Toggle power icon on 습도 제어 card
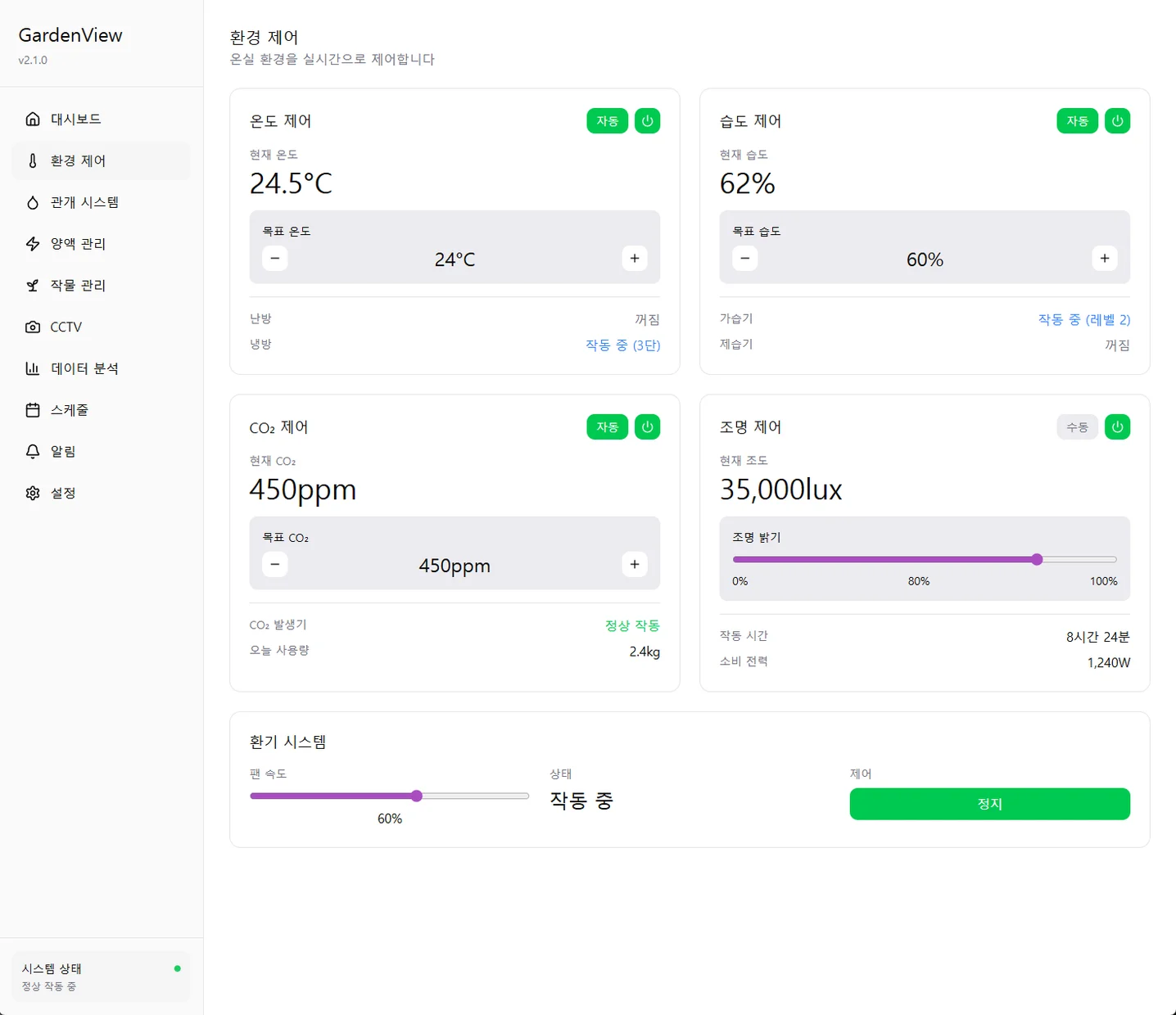1176x1015 pixels. (x=1117, y=121)
